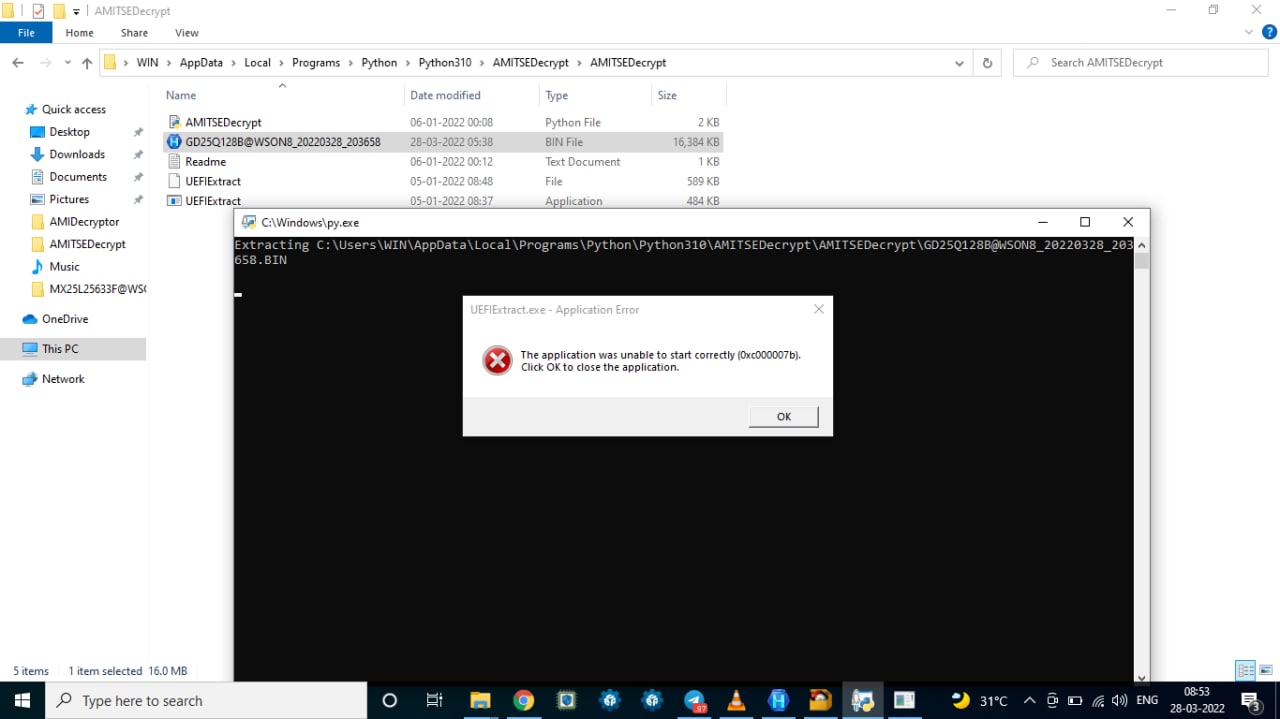Open Explorer Help question mark

pos(1268,32)
